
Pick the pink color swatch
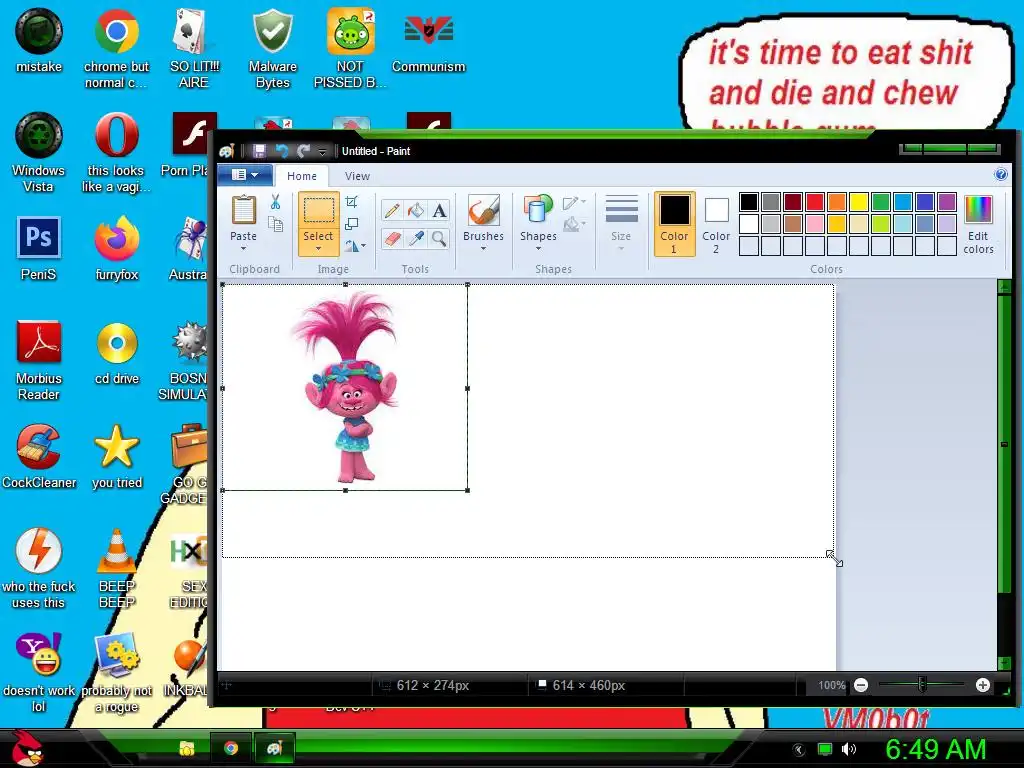pos(815,224)
